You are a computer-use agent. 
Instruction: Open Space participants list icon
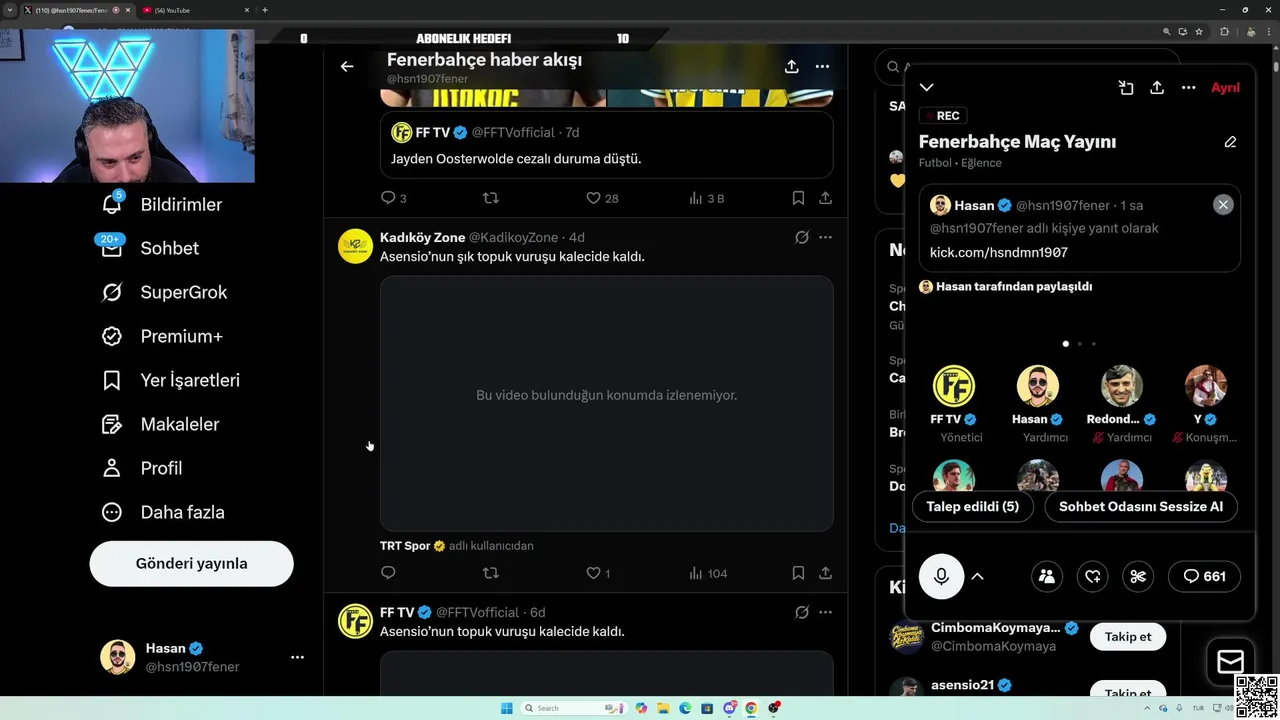coord(1047,576)
